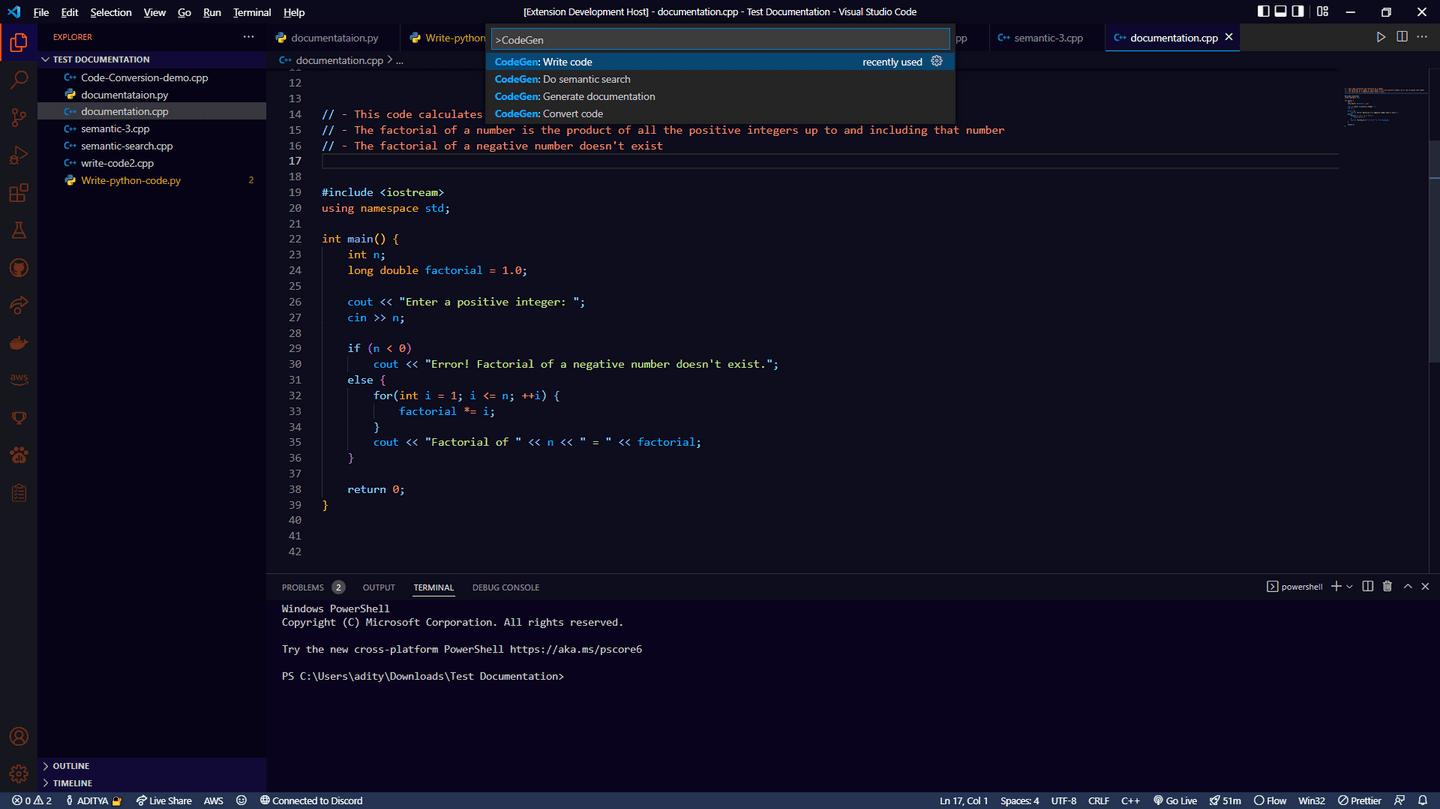Image resolution: width=1440 pixels, height=809 pixels.
Task: Open the Live Share view in the activity bar
Action: pyautogui.click(x=18, y=305)
